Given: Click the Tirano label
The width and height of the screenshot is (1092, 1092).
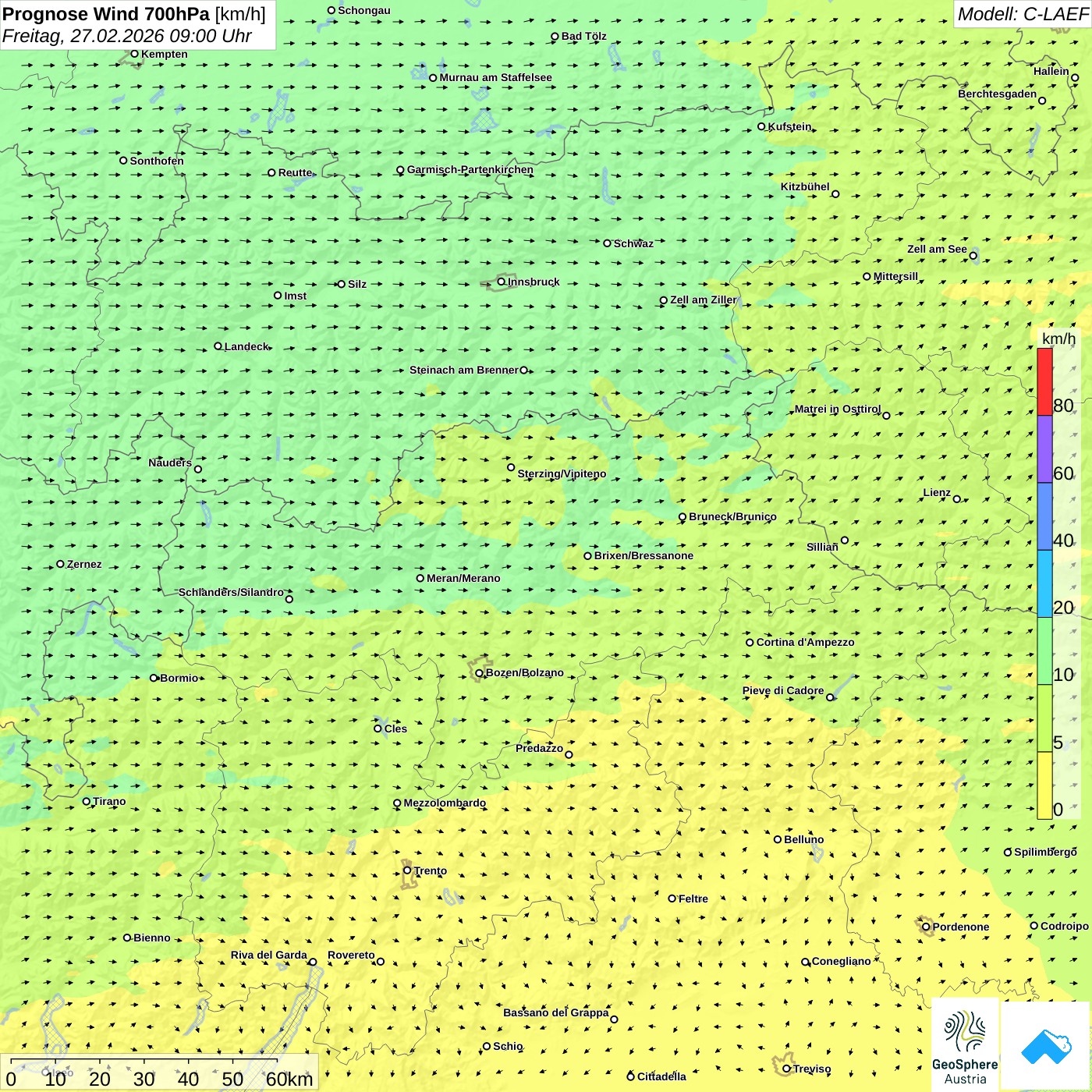Looking at the screenshot, I should point(108,801).
